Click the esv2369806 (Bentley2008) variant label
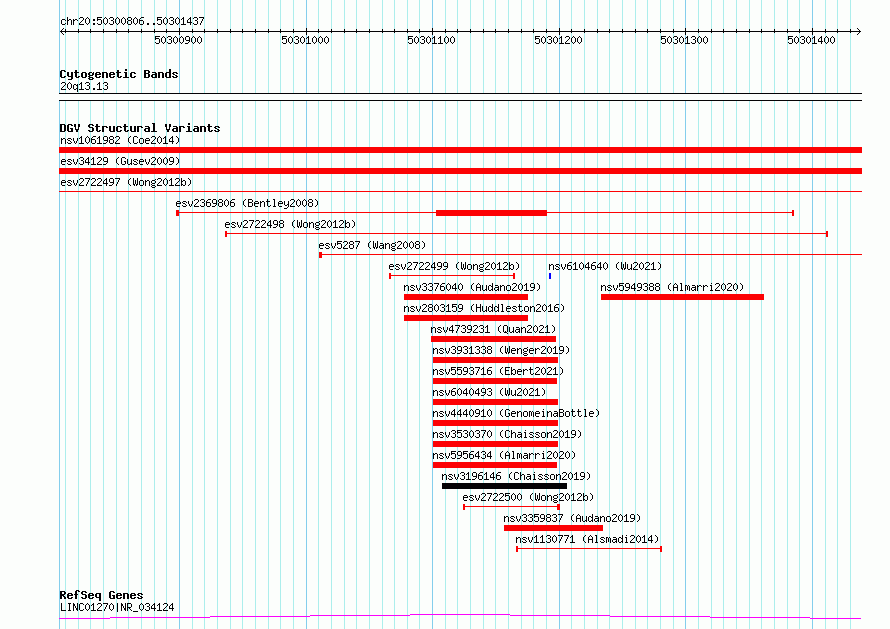This screenshot has height=629, width=890. point(247,203)
